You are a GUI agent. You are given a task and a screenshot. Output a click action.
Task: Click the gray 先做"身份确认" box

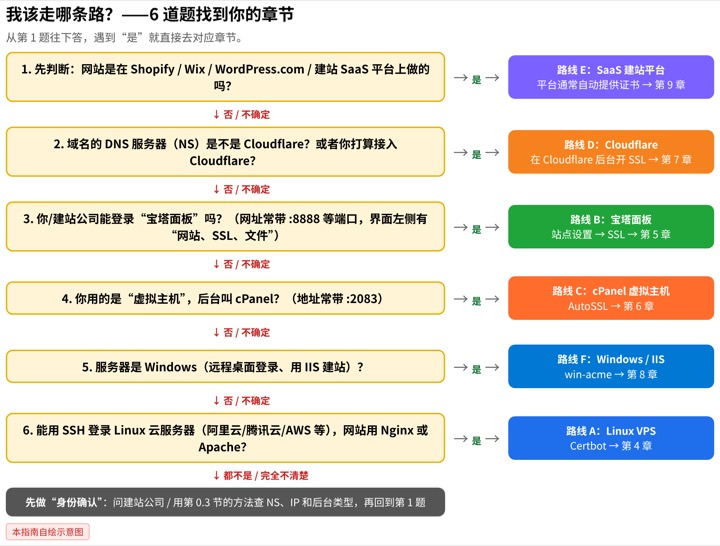point(225,502)
